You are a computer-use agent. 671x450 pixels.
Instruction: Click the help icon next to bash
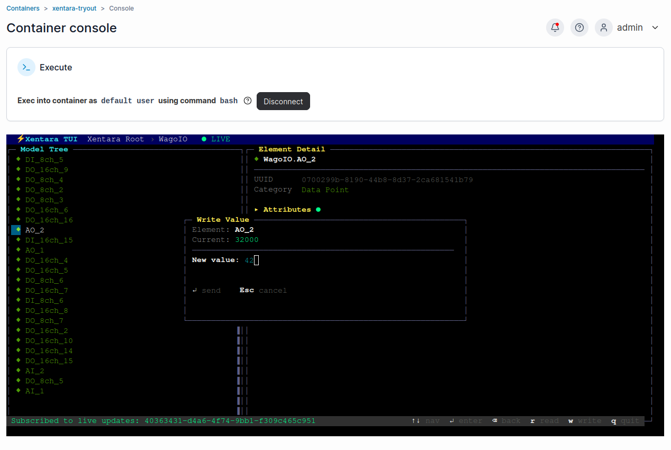point(247,101)
